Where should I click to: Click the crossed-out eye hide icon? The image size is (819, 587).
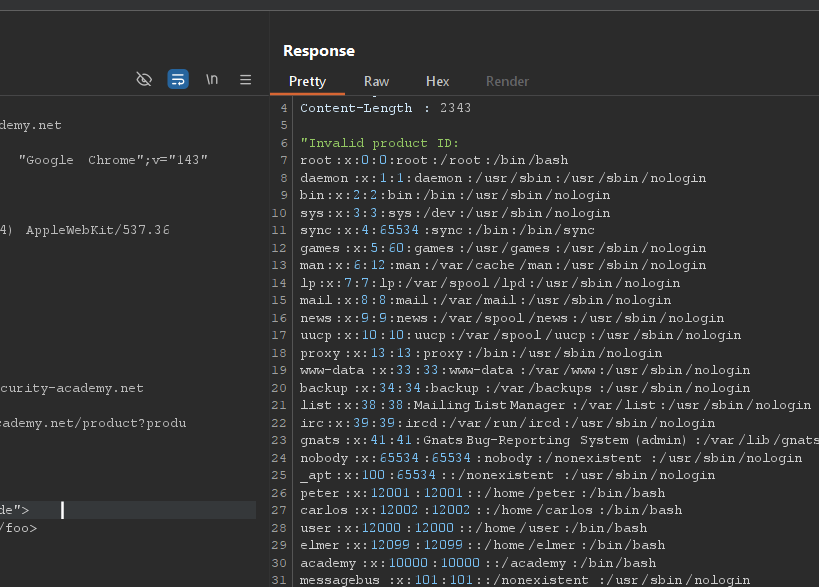click(x=144, y=79)
